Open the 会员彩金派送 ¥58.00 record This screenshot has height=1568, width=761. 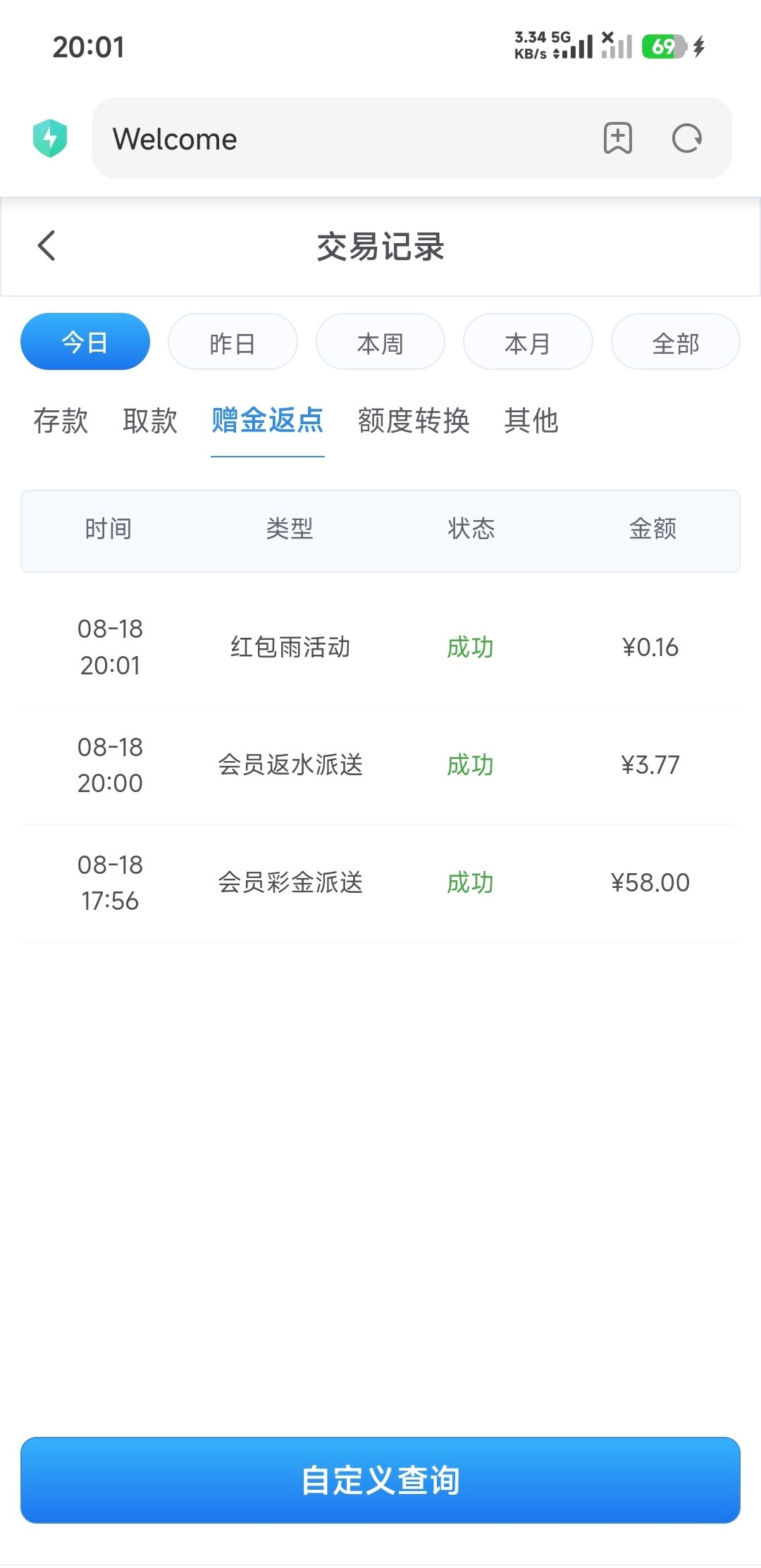tap(380, 883)
